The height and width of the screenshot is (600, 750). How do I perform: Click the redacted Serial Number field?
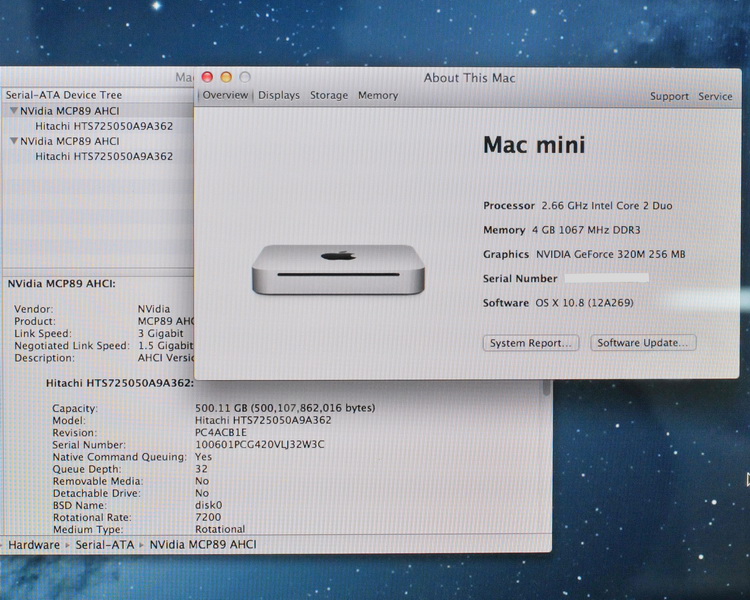(x=607, y=278)
